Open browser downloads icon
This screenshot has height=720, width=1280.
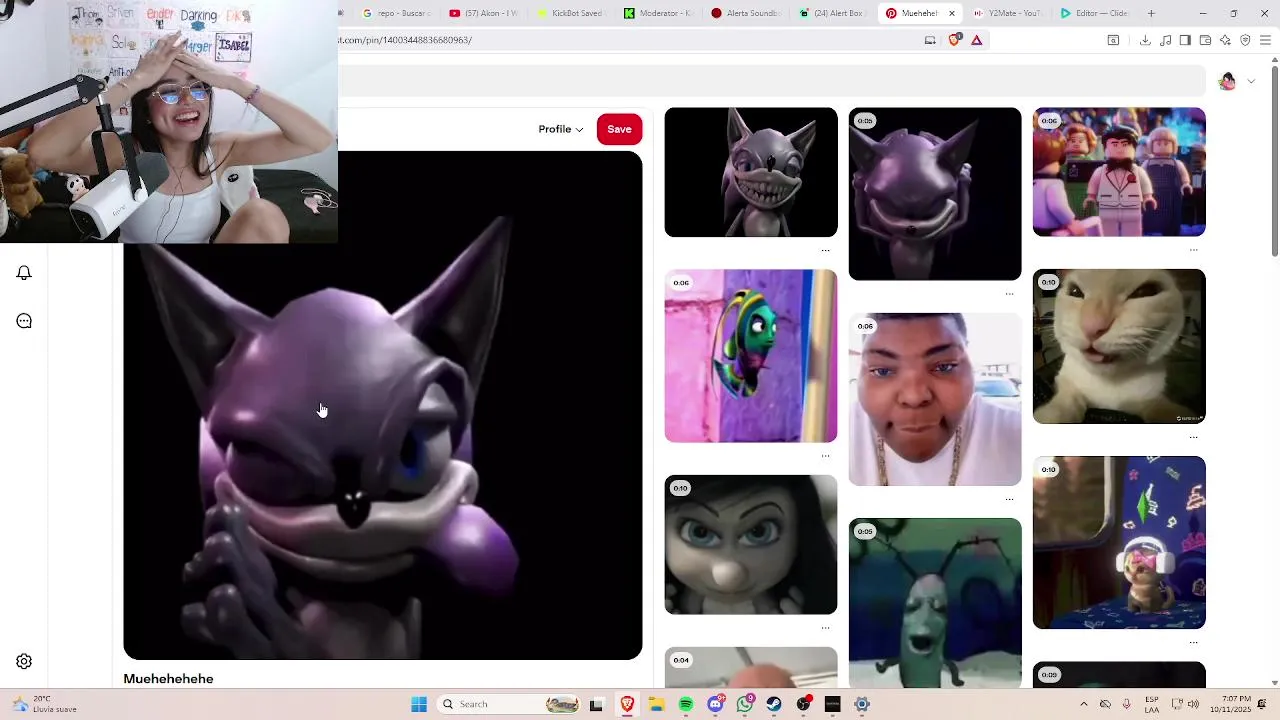(1145, 40)
